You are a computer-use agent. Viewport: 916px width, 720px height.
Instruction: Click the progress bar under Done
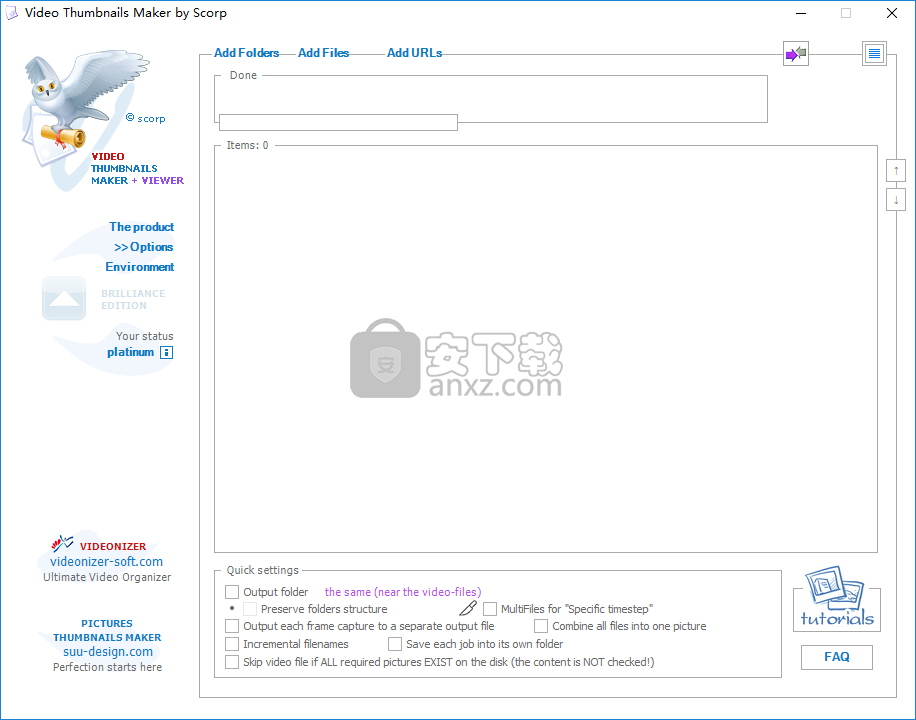pyautogui.click(x=338, y=122)
